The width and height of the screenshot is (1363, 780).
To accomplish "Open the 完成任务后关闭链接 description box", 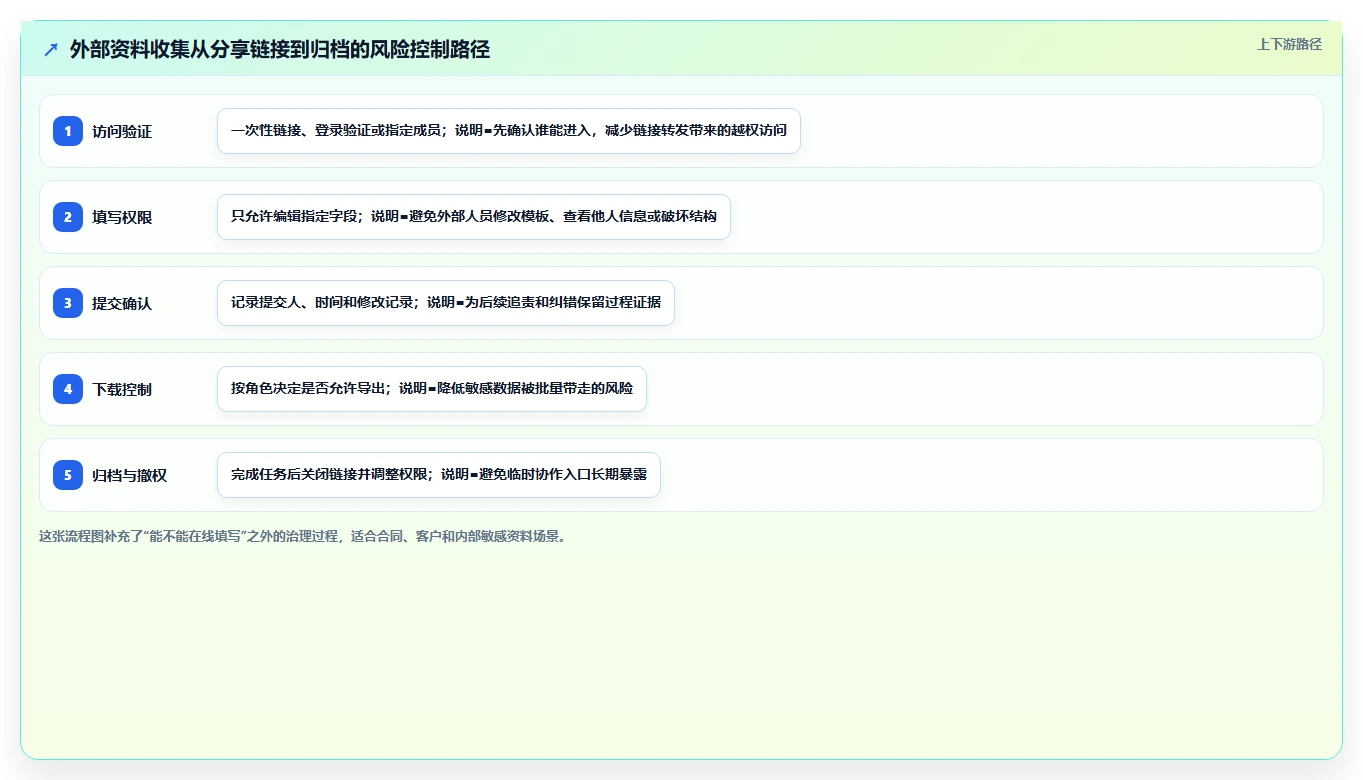I will click(x=439, y=475).
